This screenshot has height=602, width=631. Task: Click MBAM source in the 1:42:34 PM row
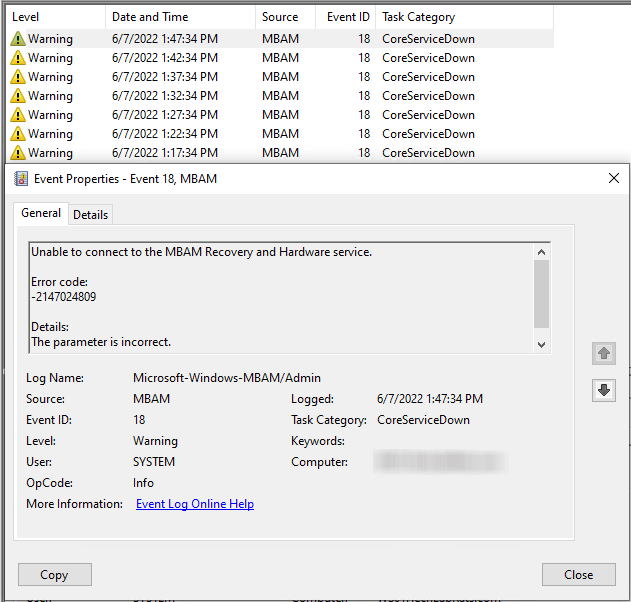point(280,58)
